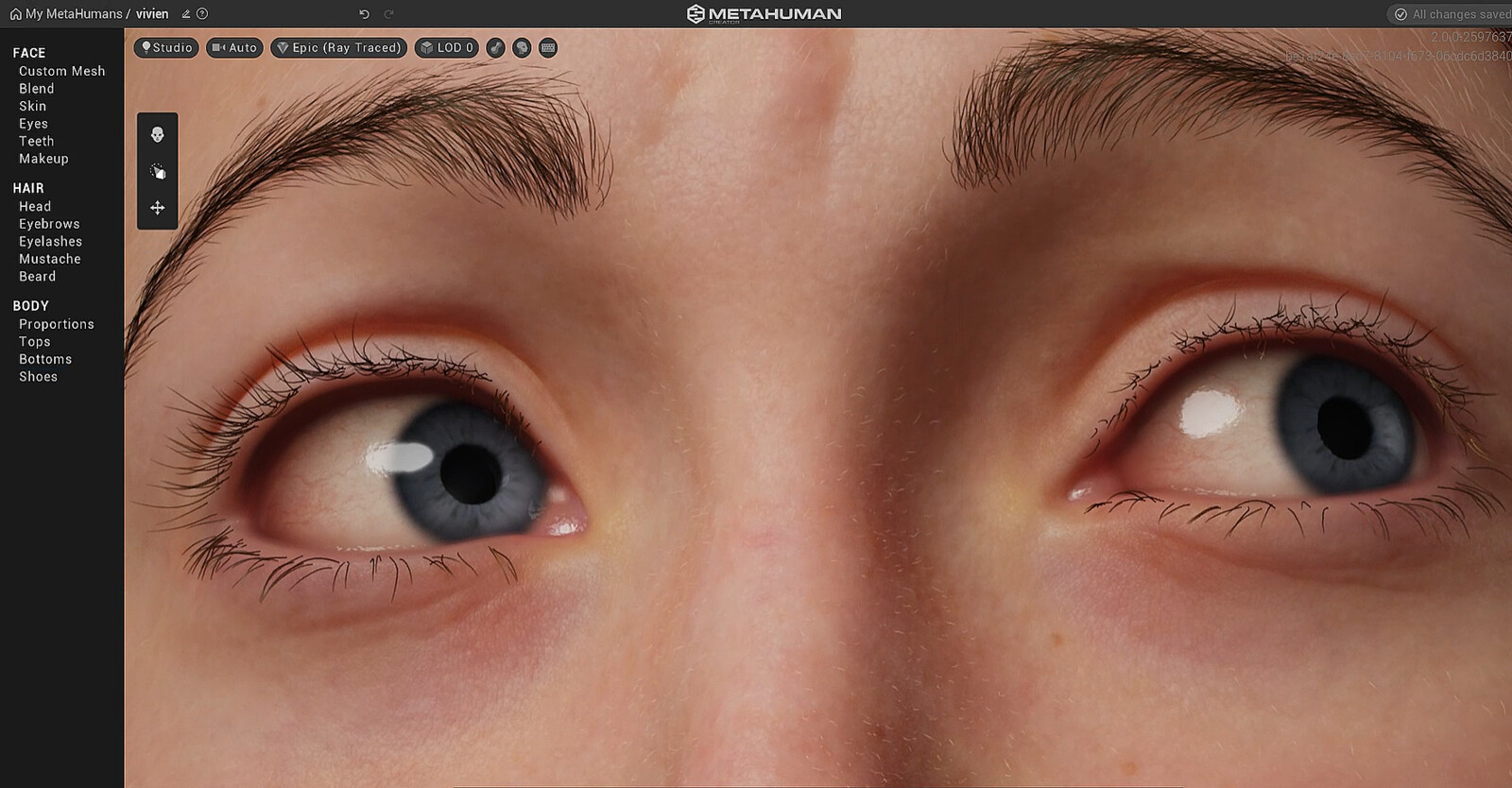Open the Eyebrows options

49,224
